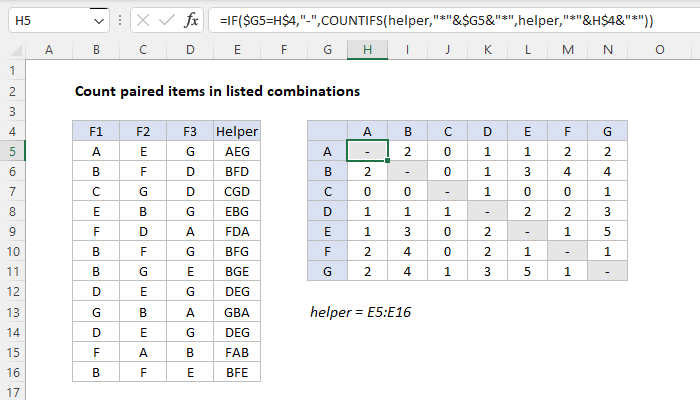The height and width of the screenshot is (400, 700).
Task: Click matrix row label 'E' in column G
Action: pos(327,232)
